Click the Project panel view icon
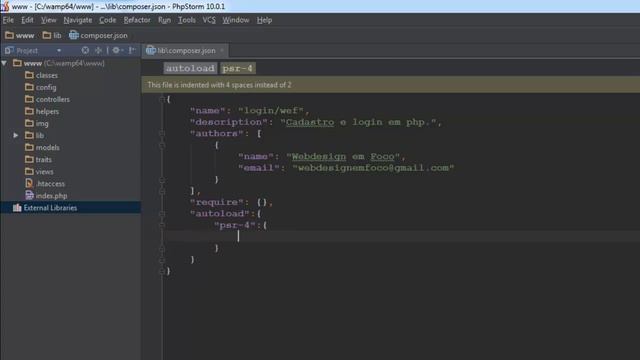This screenshot has width=640, height=360. pyautogui.click(x=9, y=50)
